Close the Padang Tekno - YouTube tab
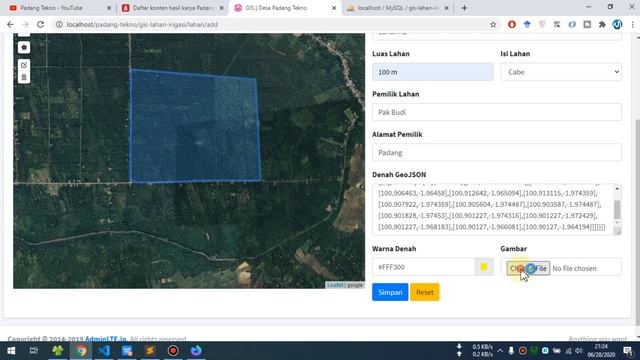The image size is (640, 360). point(109,8)
